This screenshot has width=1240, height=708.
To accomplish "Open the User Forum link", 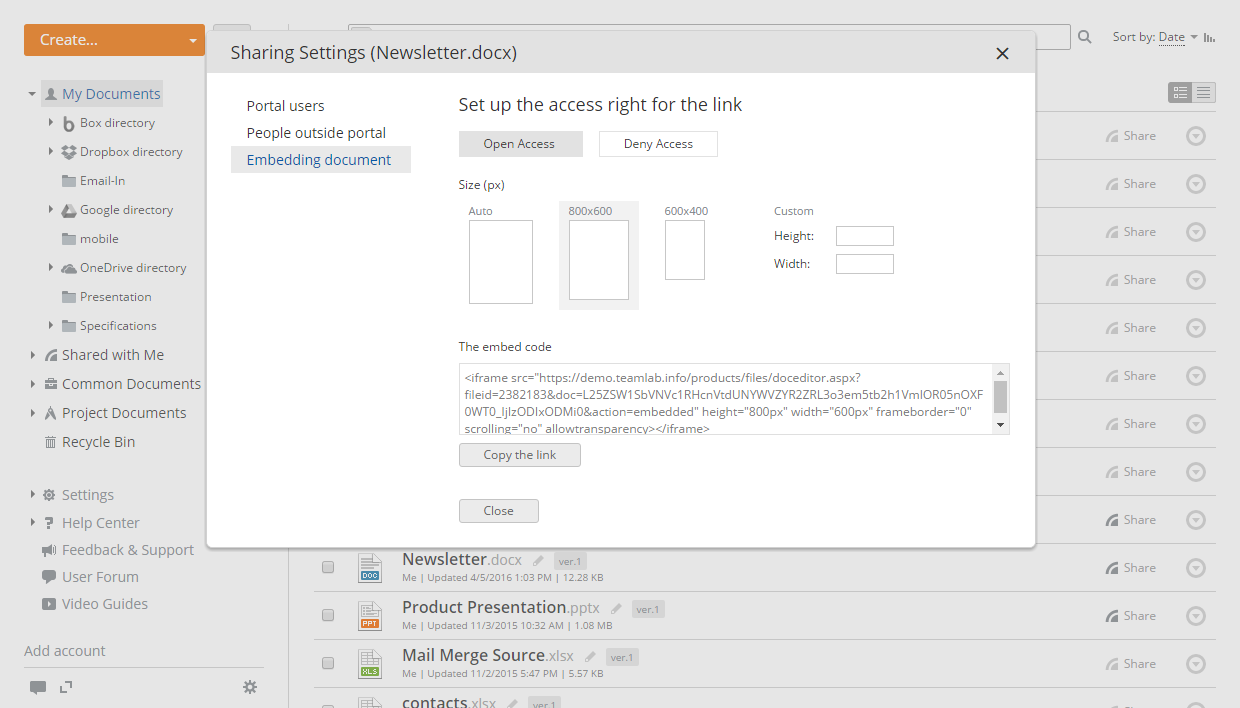I will pyautogui.click(x=100, y=577).
